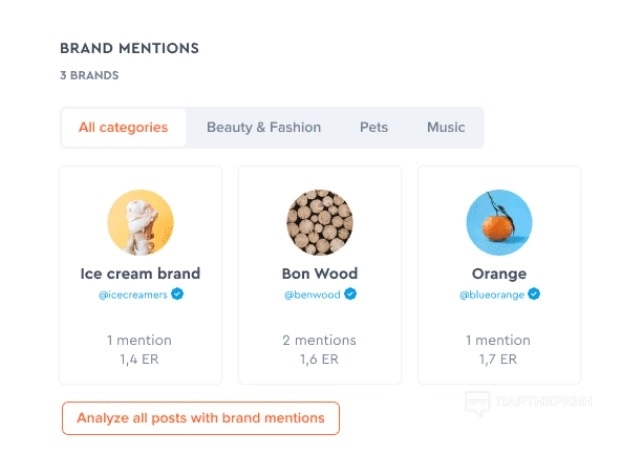Switch to Beauty & Fashion tab
This screenshot has width=643, height=469.
[264, 128]
